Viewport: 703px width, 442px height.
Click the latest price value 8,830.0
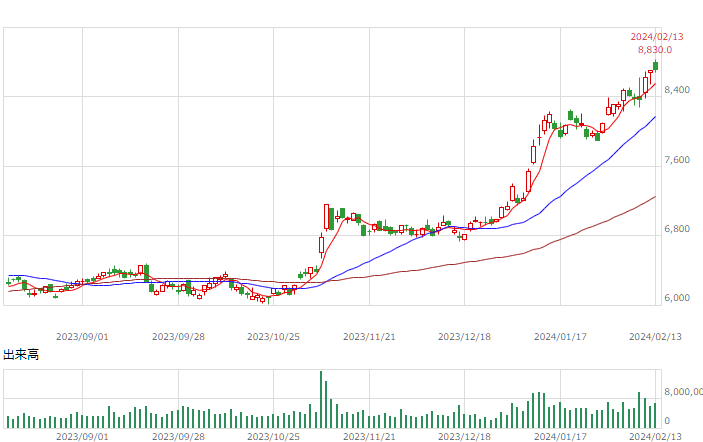655,50
